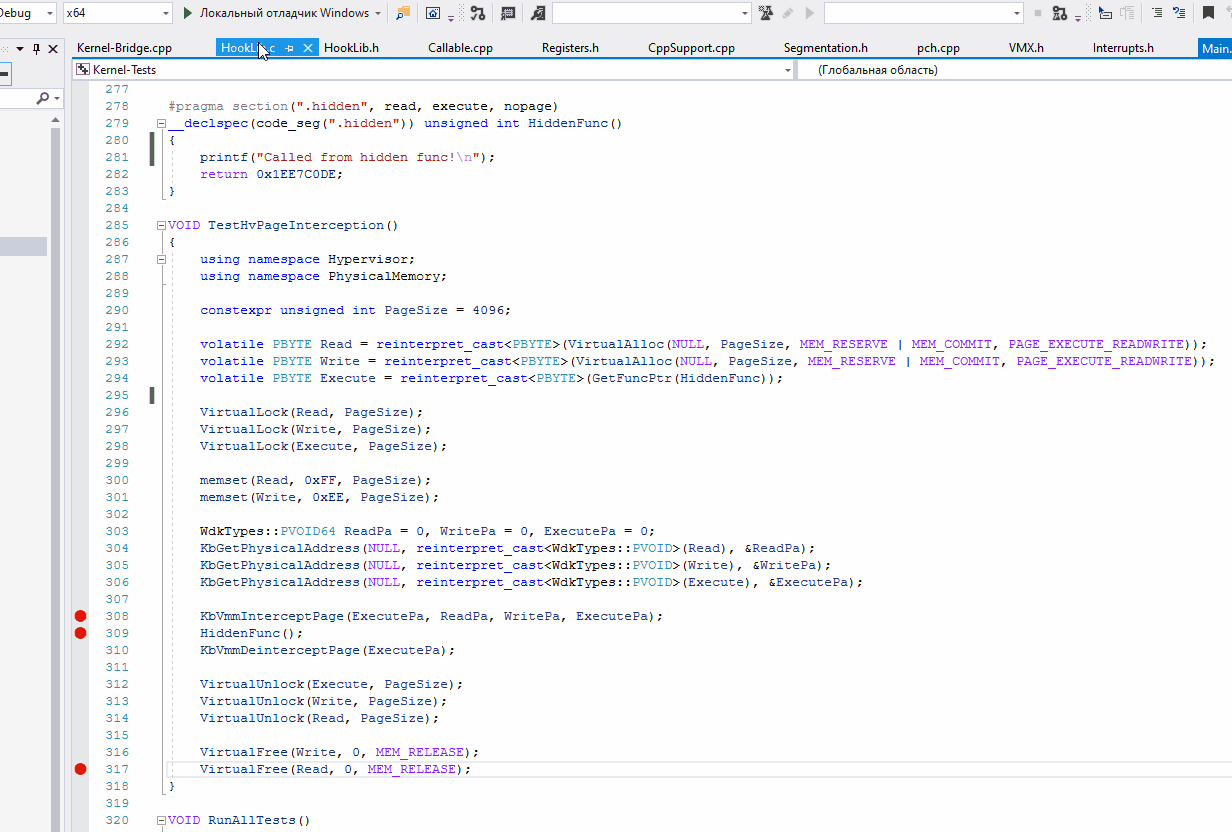Toggle a bookmark using the bookmark toolbar icon
The height and width of the screenshot is (832, 1232).
pyautogui.click(x=1208, y=12)
